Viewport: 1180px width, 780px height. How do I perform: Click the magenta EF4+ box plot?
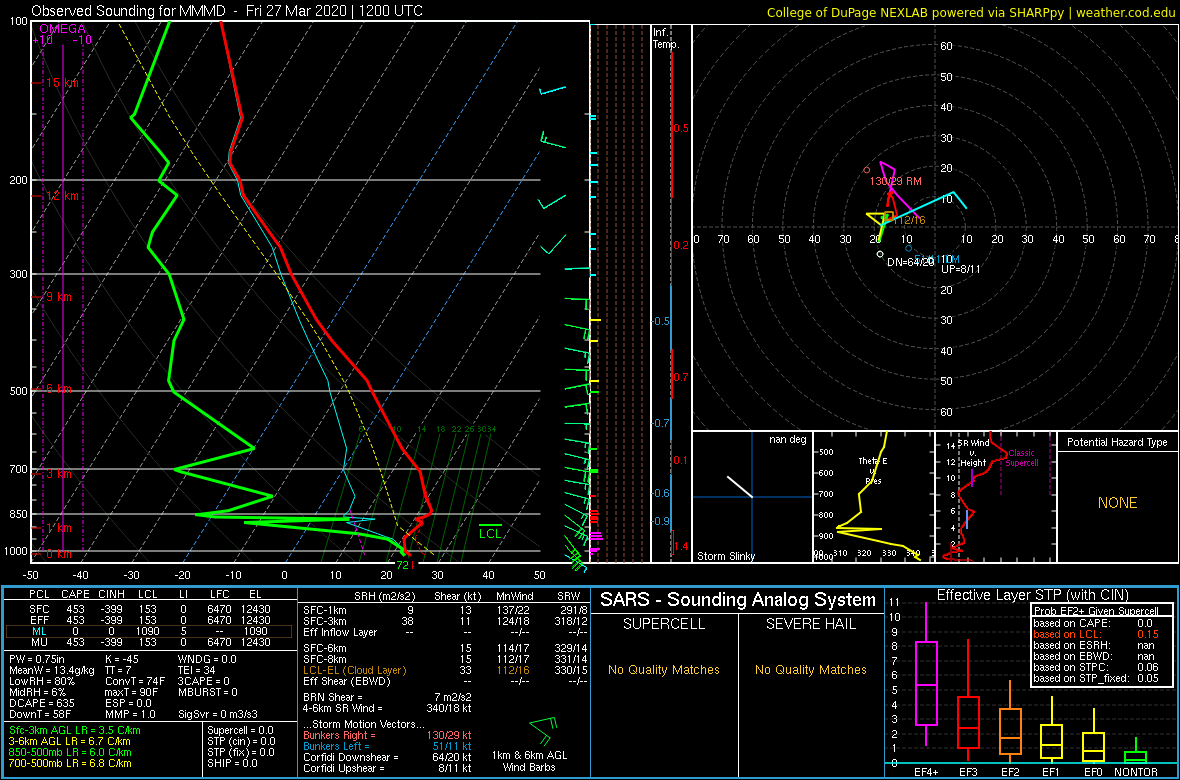[x=925, y=673]
